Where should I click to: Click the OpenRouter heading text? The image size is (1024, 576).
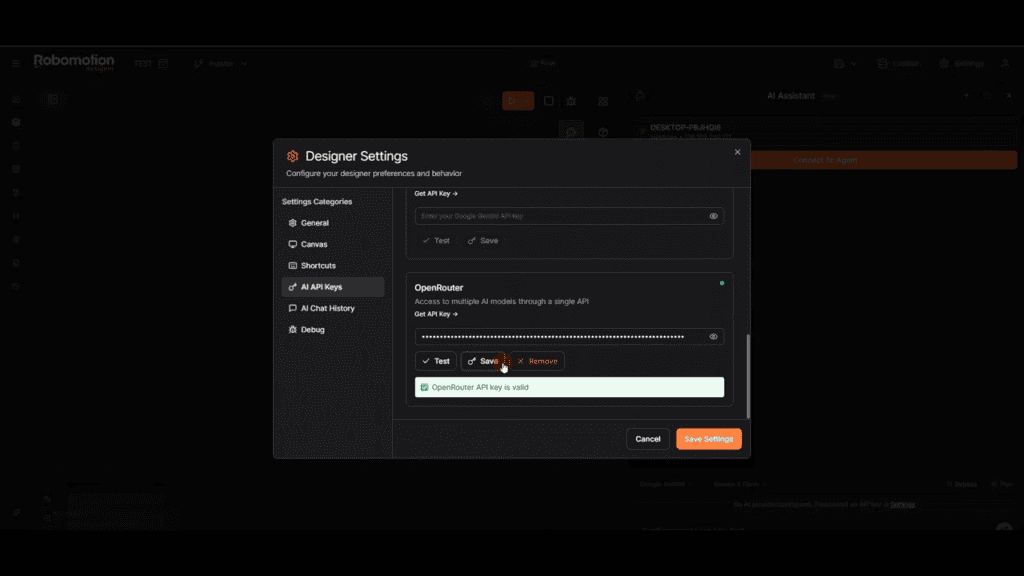click(438, 287)
